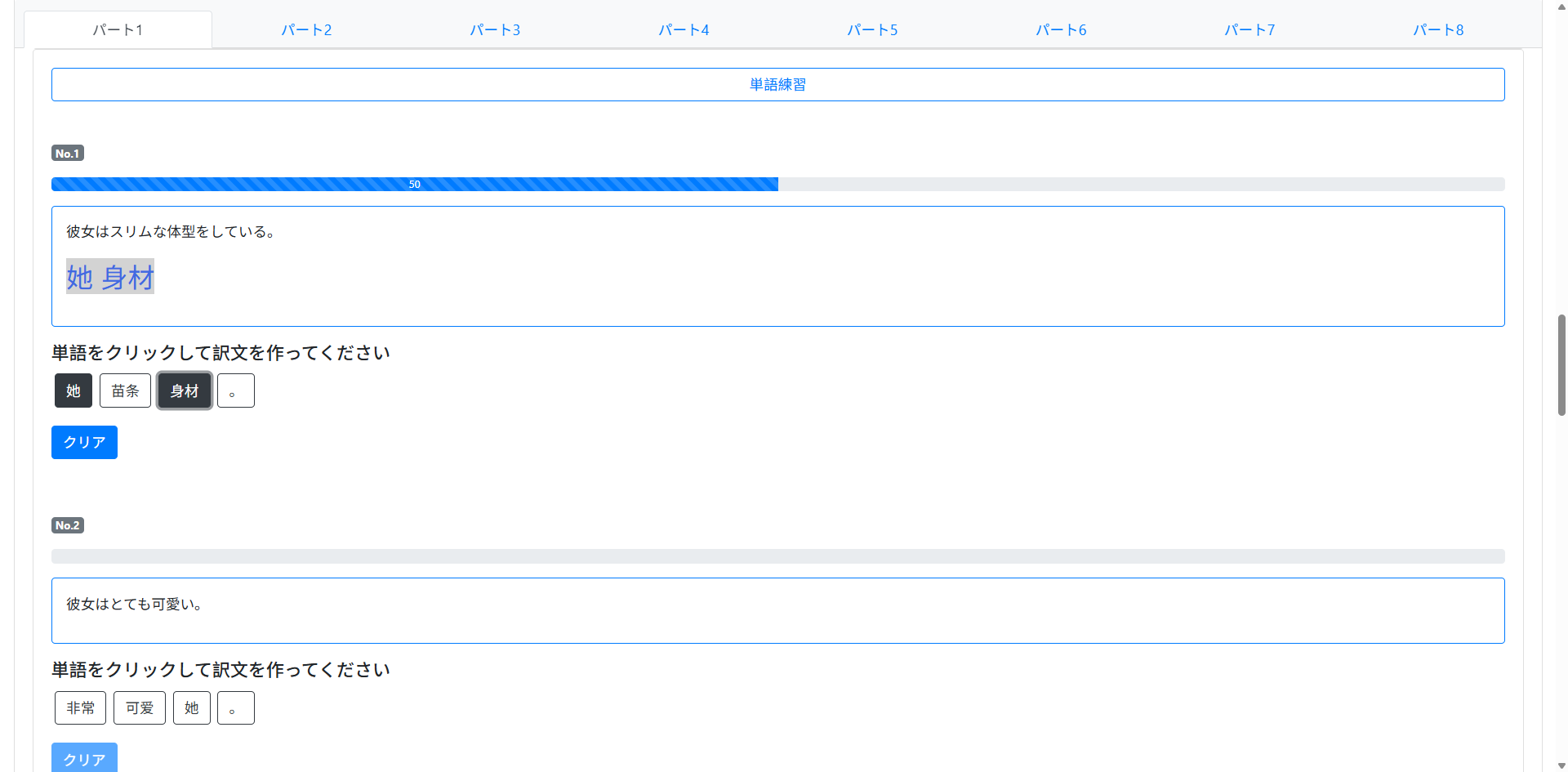The width and height of the screenshot is (1568, 772).
Task: Switch to the パート7 tab
Action: 1249,30
